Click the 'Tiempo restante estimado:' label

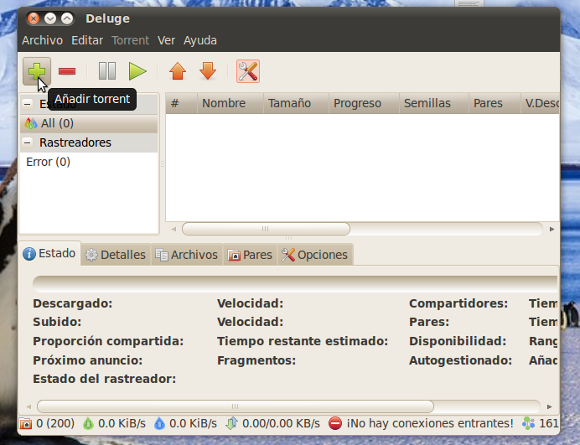click(303, 341)
